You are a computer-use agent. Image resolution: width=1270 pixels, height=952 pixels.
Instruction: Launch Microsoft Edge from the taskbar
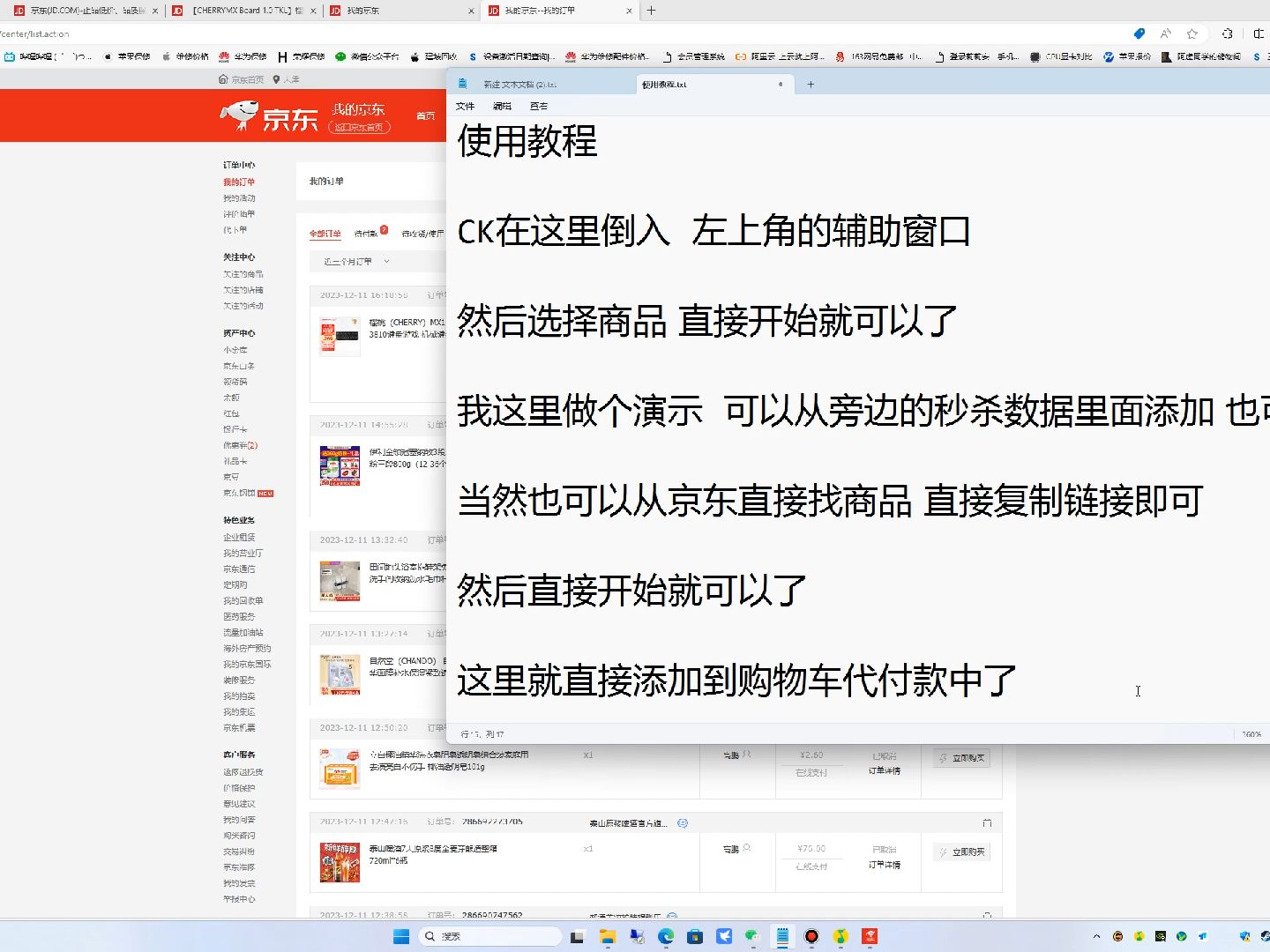666,936
